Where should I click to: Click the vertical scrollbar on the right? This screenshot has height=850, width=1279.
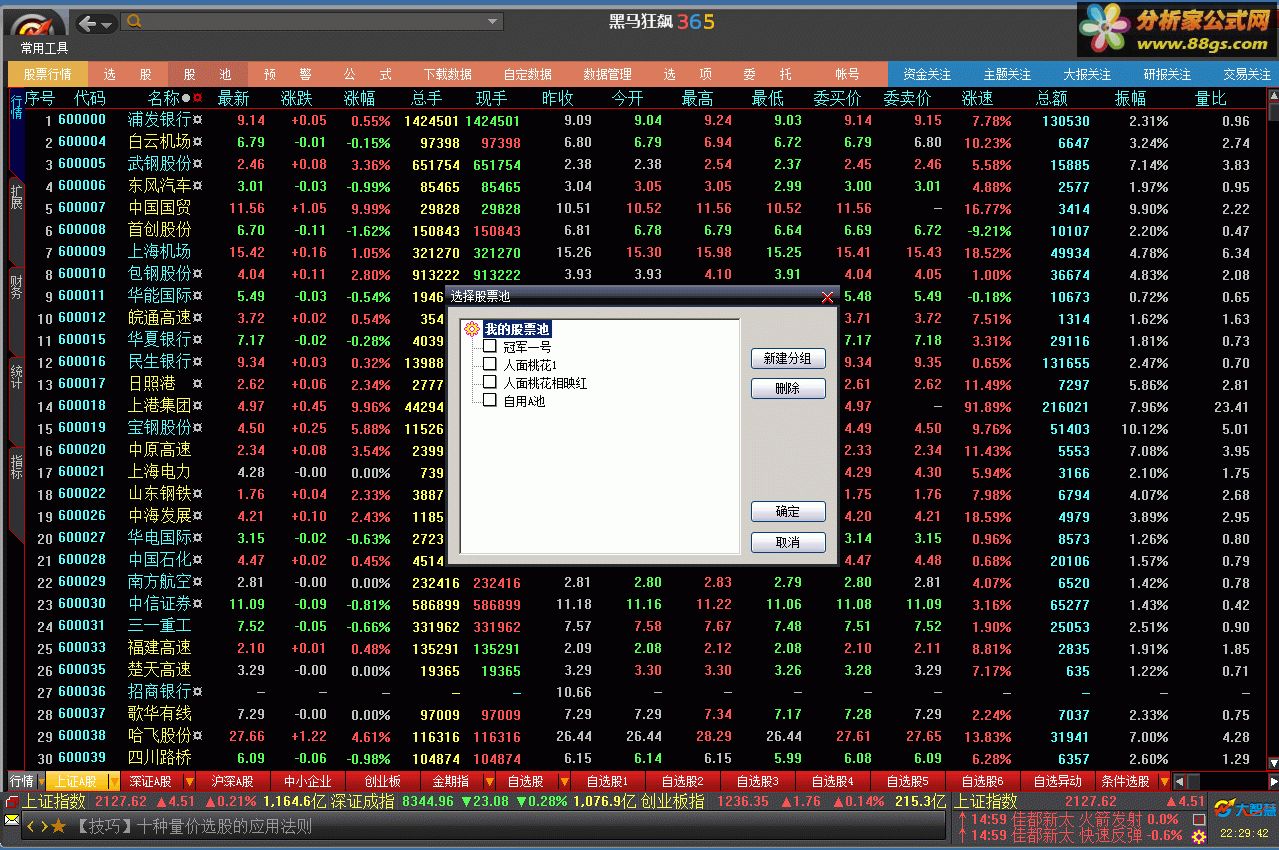pos(1273,430)
